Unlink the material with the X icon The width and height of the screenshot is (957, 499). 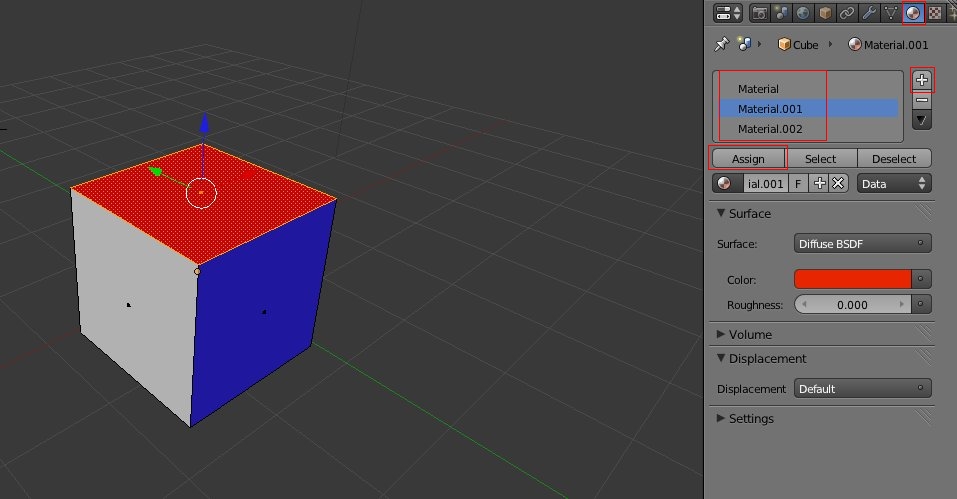(x=839, y=184)
